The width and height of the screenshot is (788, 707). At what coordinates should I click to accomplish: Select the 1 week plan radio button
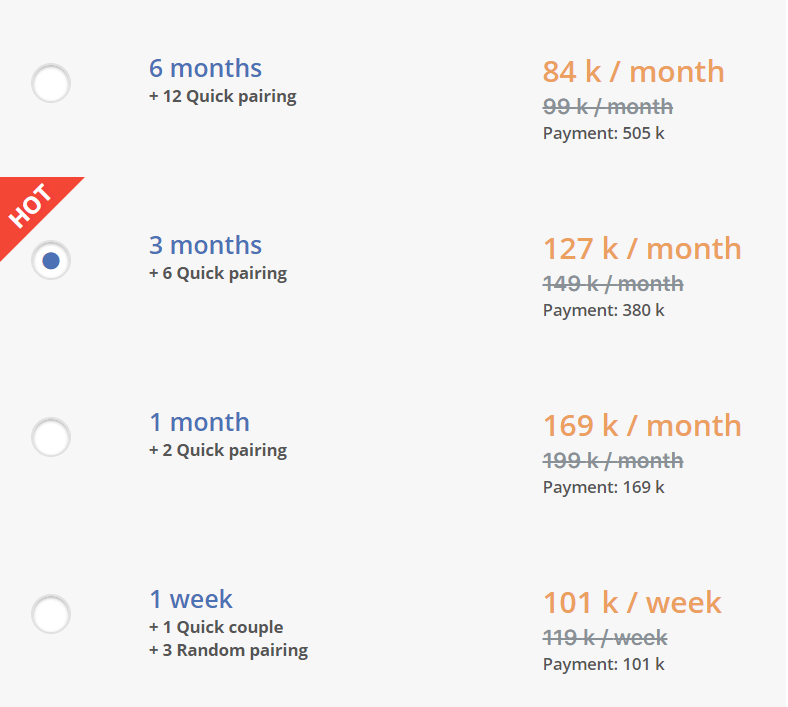point(51,614)
